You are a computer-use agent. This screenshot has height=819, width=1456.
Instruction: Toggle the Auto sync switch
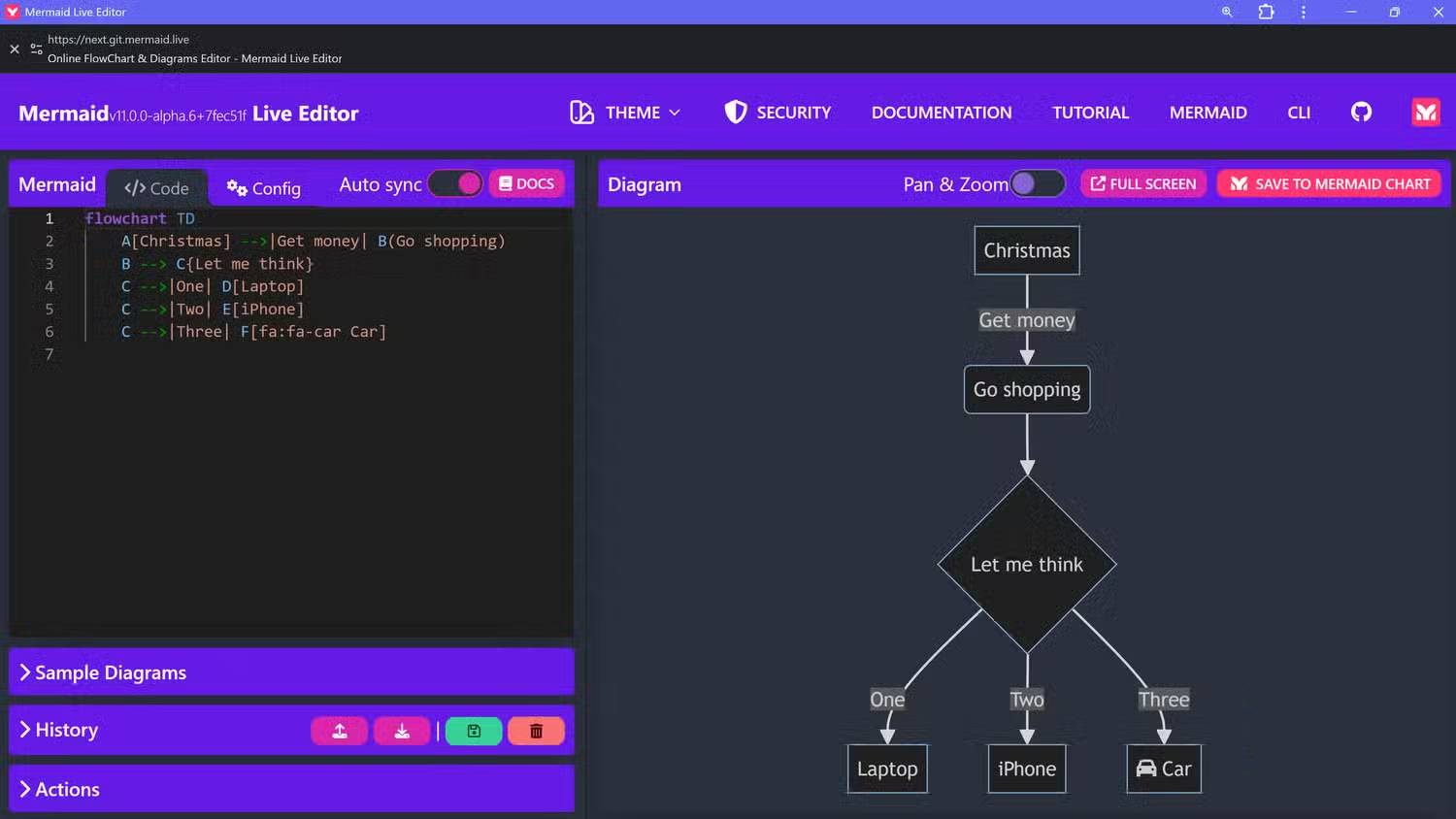pos(455,184)
